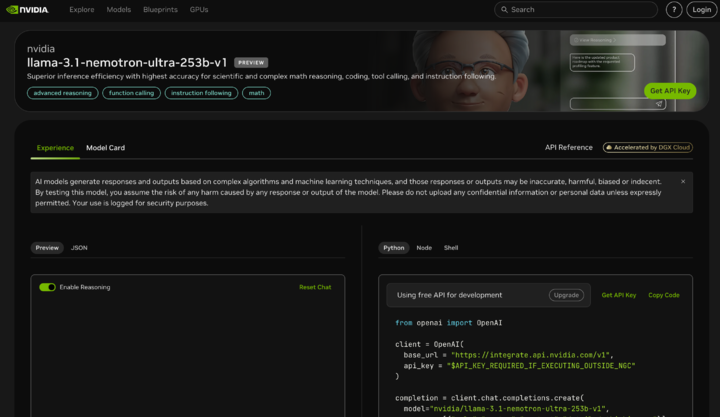The height and width of the screenshot is (417, 720).
Task: Click the nvidia publisher name
Action: [x=41, y=49]
